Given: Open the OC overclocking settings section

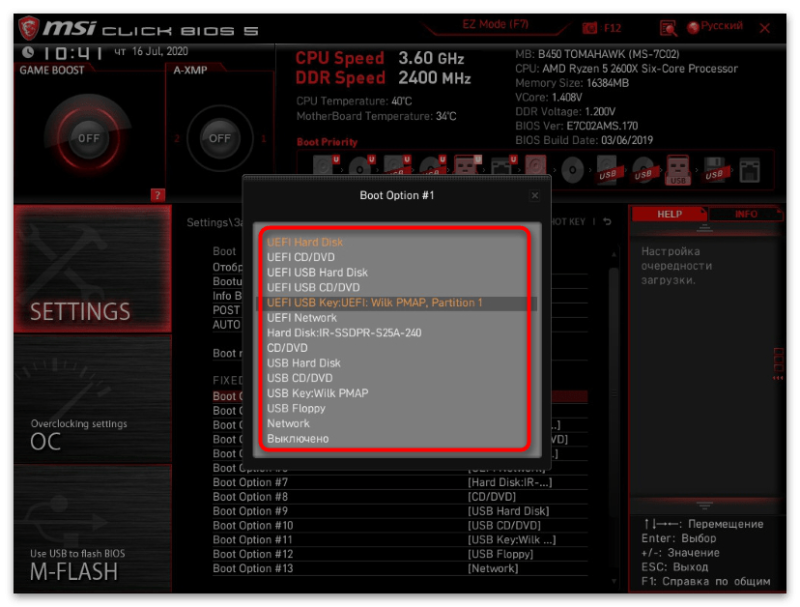Looking at the screenshot, I should 92,399.
